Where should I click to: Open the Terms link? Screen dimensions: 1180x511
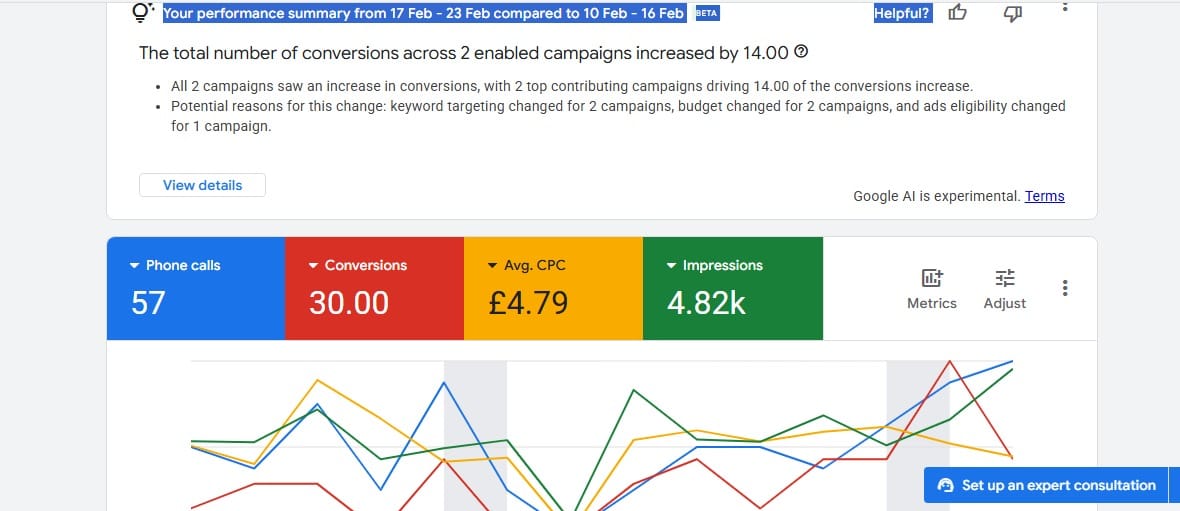(1045, 196)
